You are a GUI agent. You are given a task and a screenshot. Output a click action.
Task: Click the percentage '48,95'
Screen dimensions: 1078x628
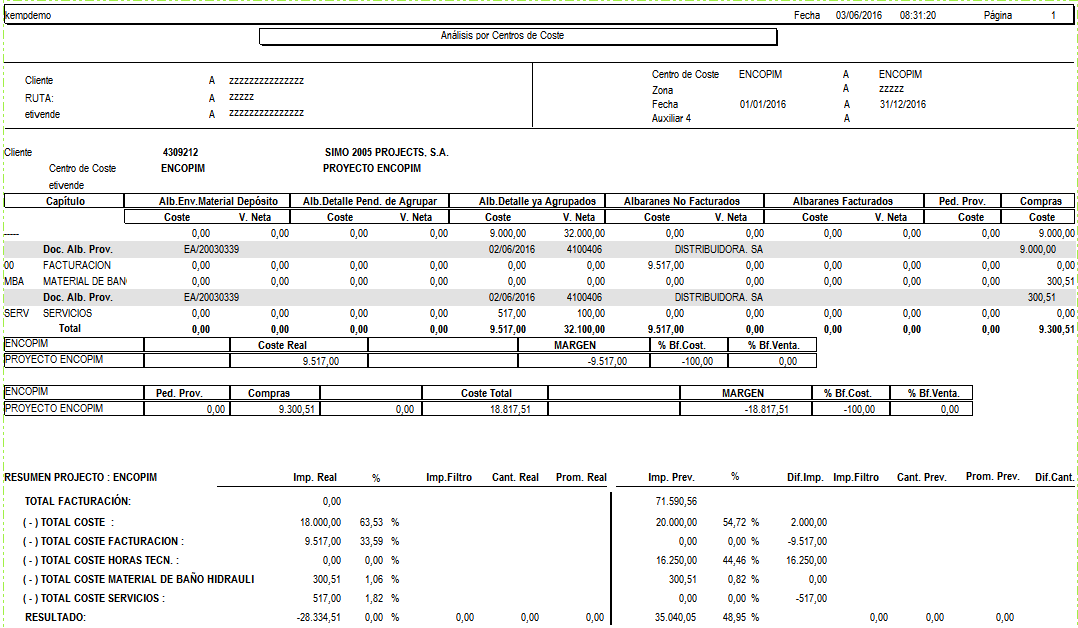tap(734, 618)
